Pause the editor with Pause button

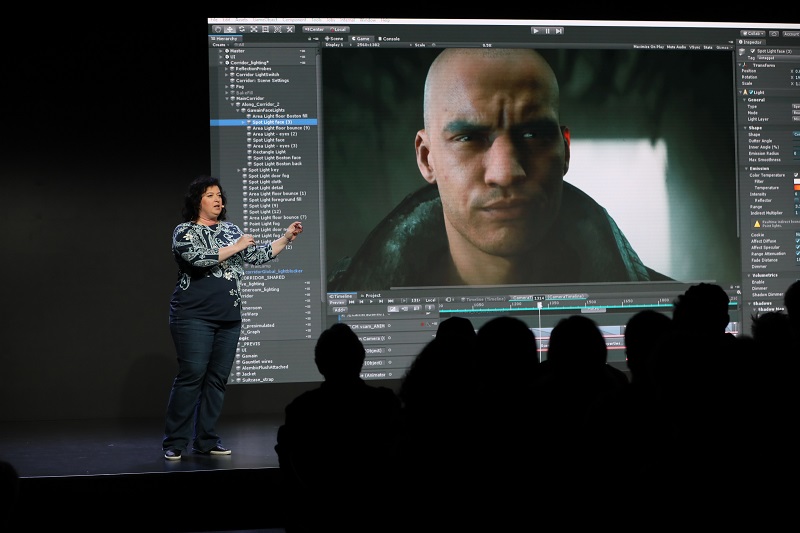point(547,31)
